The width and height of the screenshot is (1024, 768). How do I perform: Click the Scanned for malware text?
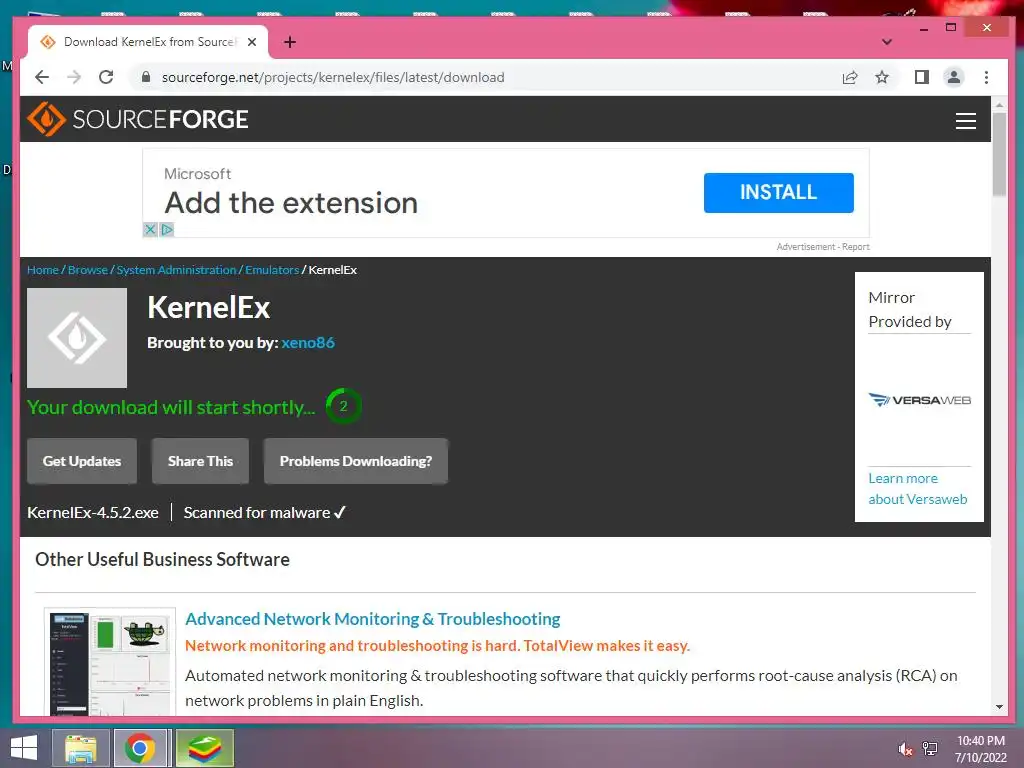click(264, 513)
